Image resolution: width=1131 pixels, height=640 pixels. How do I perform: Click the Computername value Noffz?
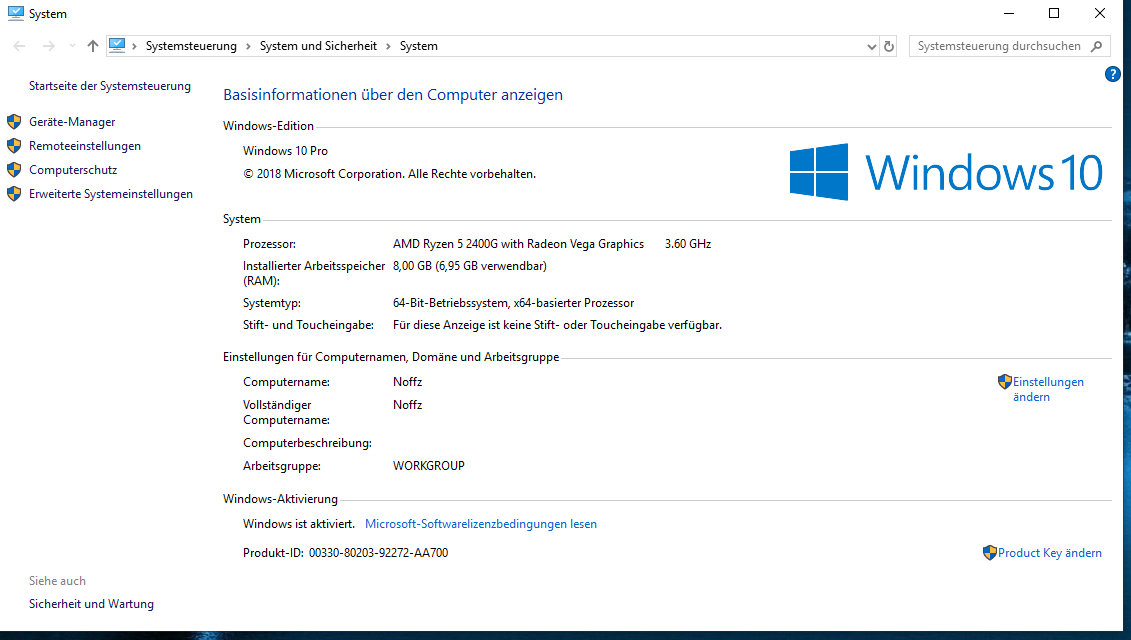[x=408, y=382]
